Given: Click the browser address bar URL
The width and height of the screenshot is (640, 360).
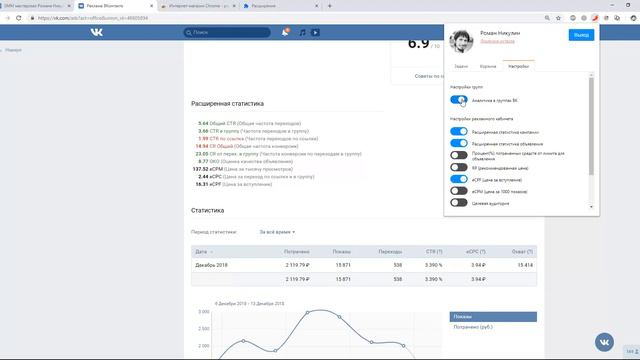Looking at the screenshot, I should pyautogui.click(x=93, y=18).
